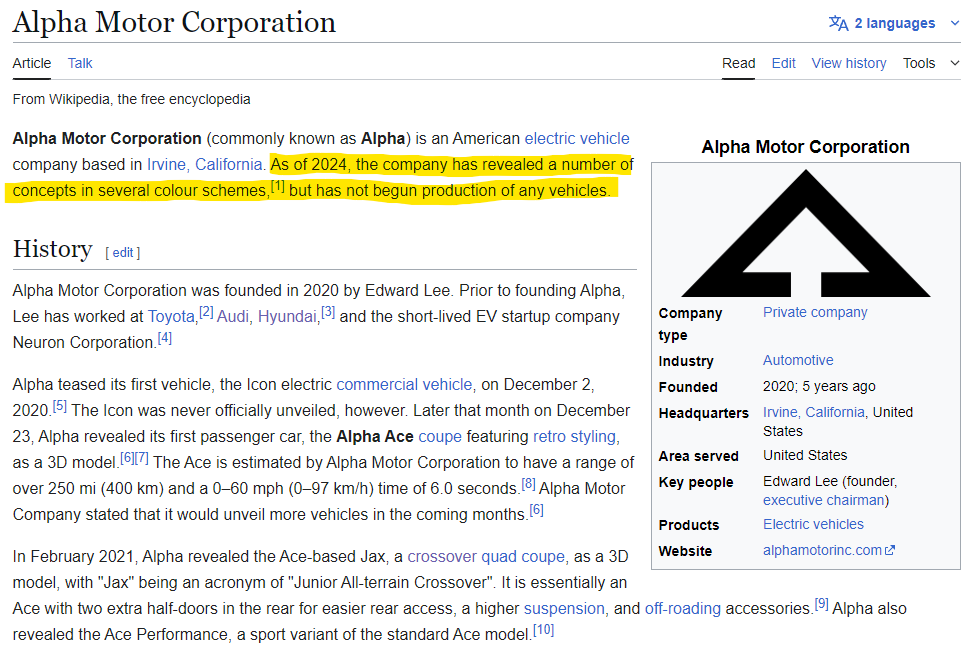This screenshot has width=969, height=653.
Task: Click citation [8] after 6.0 seconds
Action: 528,484
